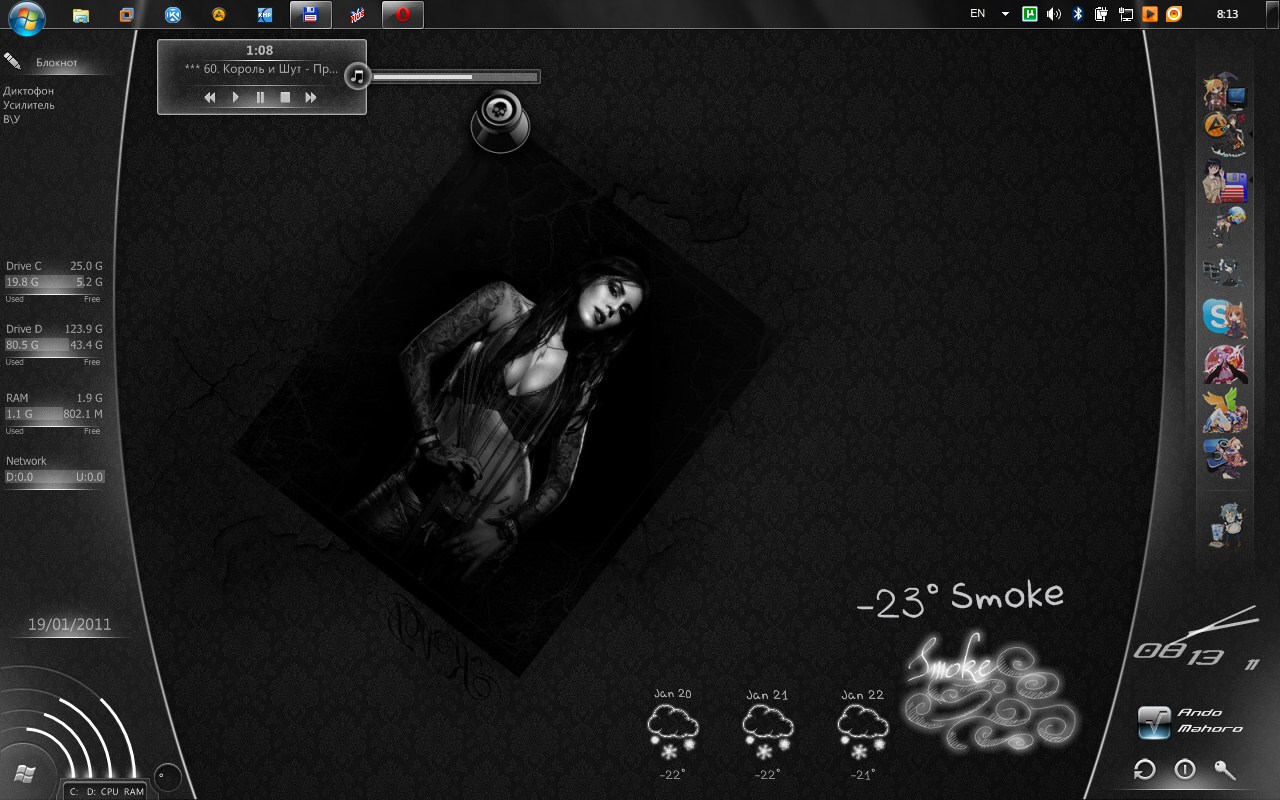Click the Drive C usage bar
This screenshot has width=1280, height=800.
click(x=54, y=282)
